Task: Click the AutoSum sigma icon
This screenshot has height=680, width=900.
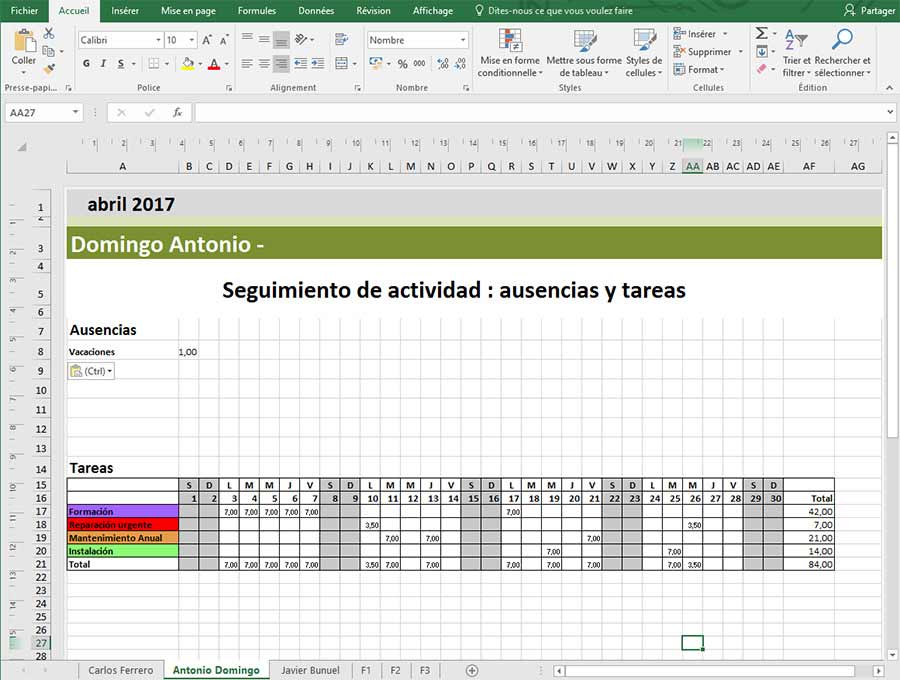Action: point(762,33)
